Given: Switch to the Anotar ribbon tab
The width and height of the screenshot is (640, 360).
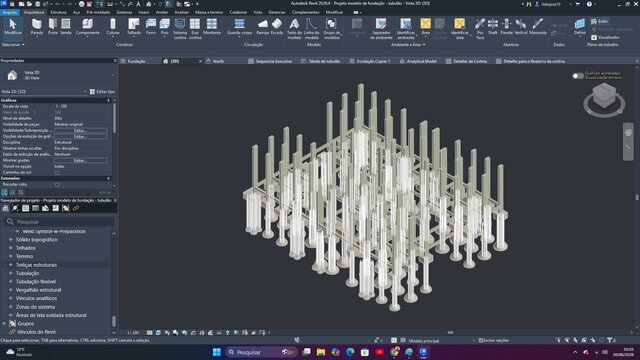Looking at the screenshot, I should pos(162,12).
